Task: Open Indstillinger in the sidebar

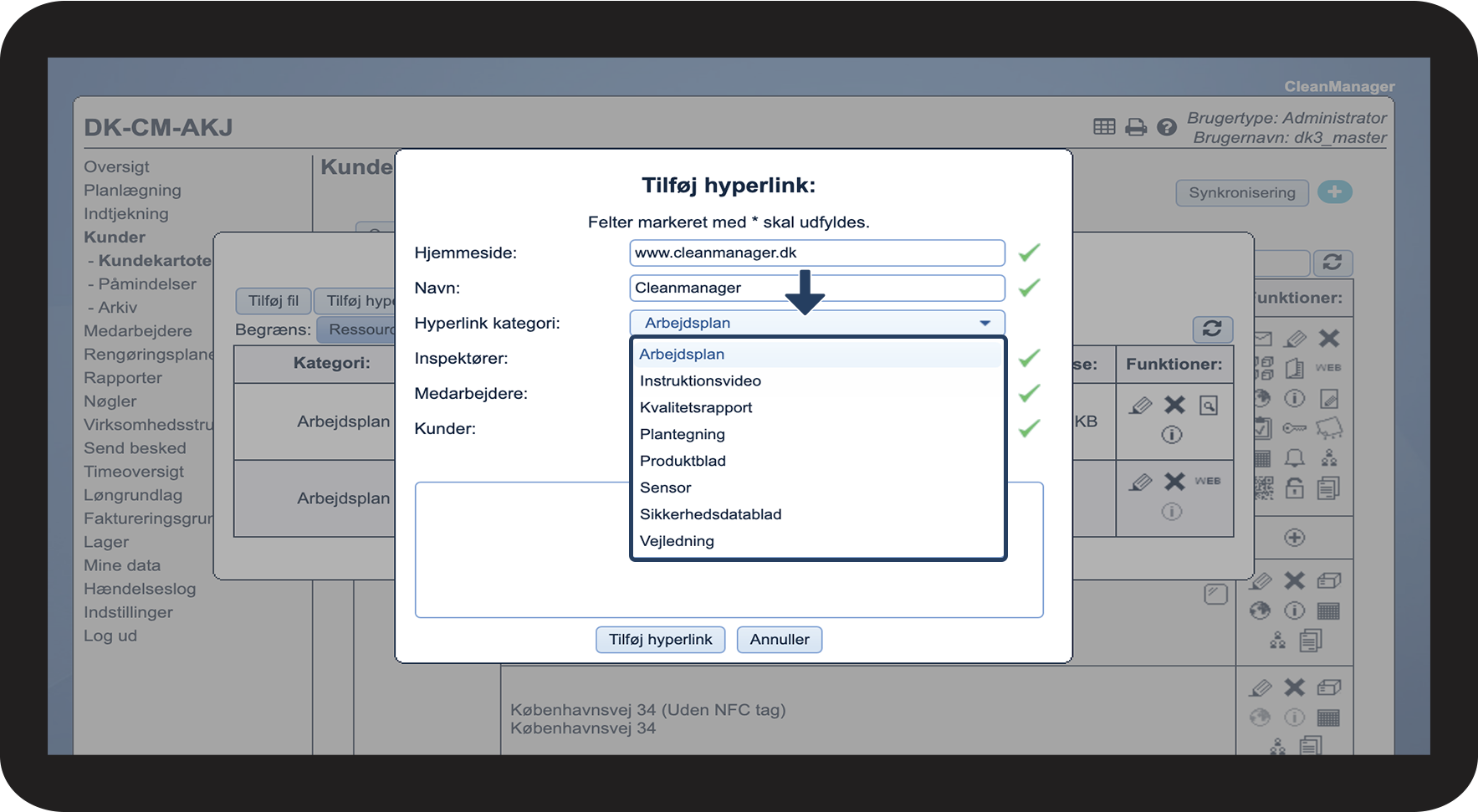Action: tap(128, 611)
